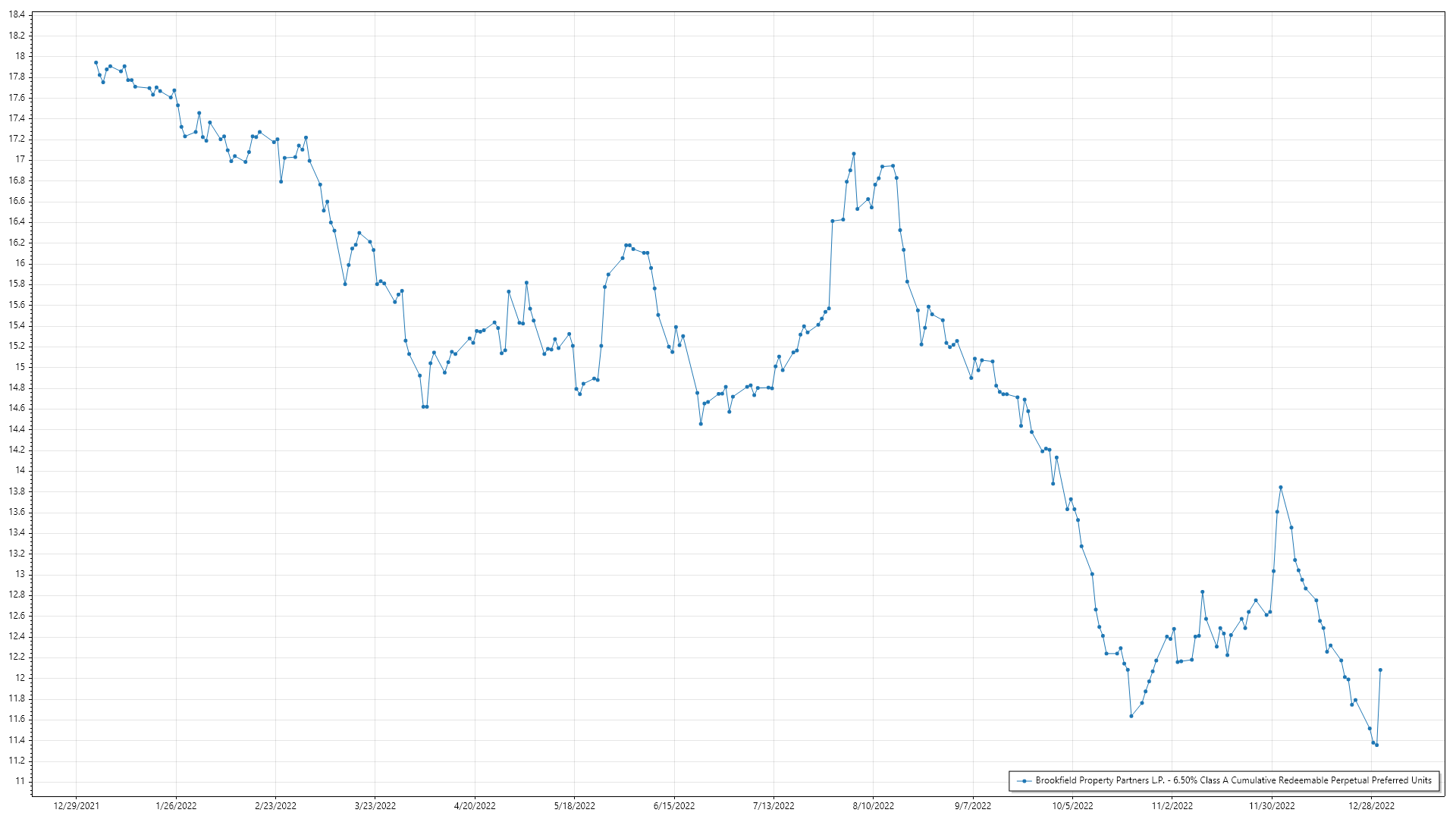Click the 3/23/2022 x-axis date label
The image size is (1456, 819).
(x=375, y=806)
